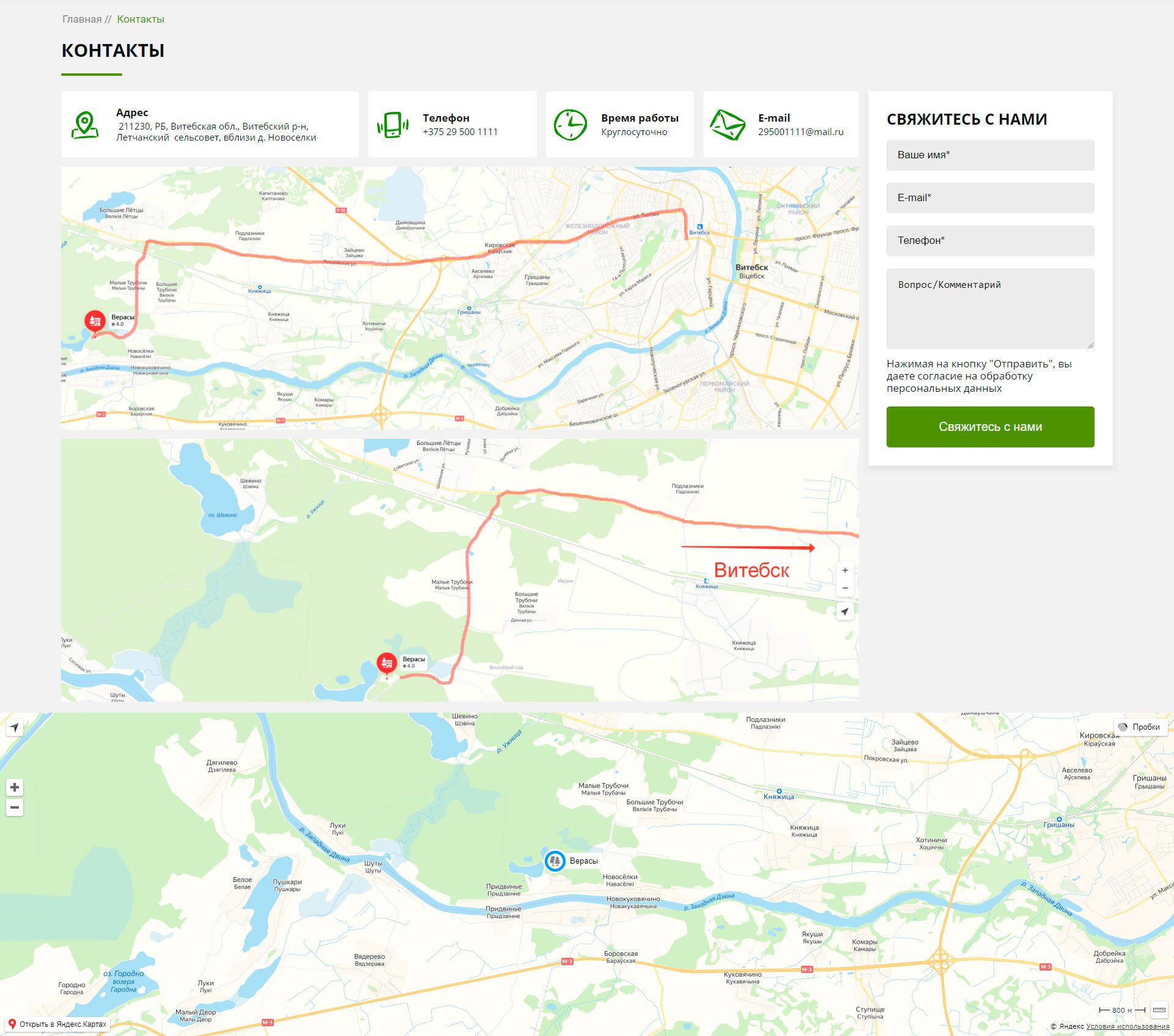Image resolution: width=1174 pixels, height=1036 pixels.
Task: Click the green address pin icon
Action: coord(85,125)
